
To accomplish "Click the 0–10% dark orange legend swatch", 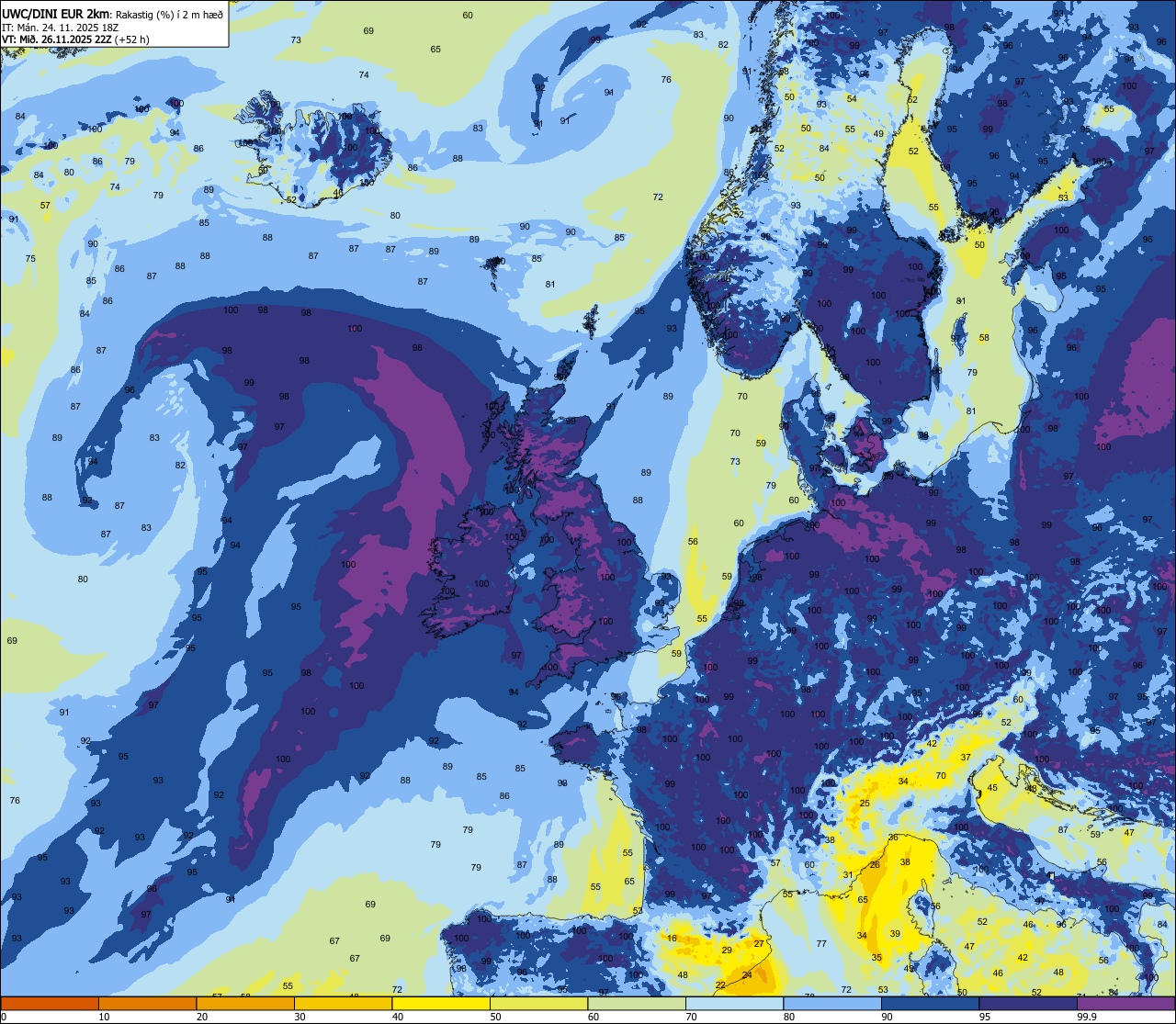I will click(50, 1003).
